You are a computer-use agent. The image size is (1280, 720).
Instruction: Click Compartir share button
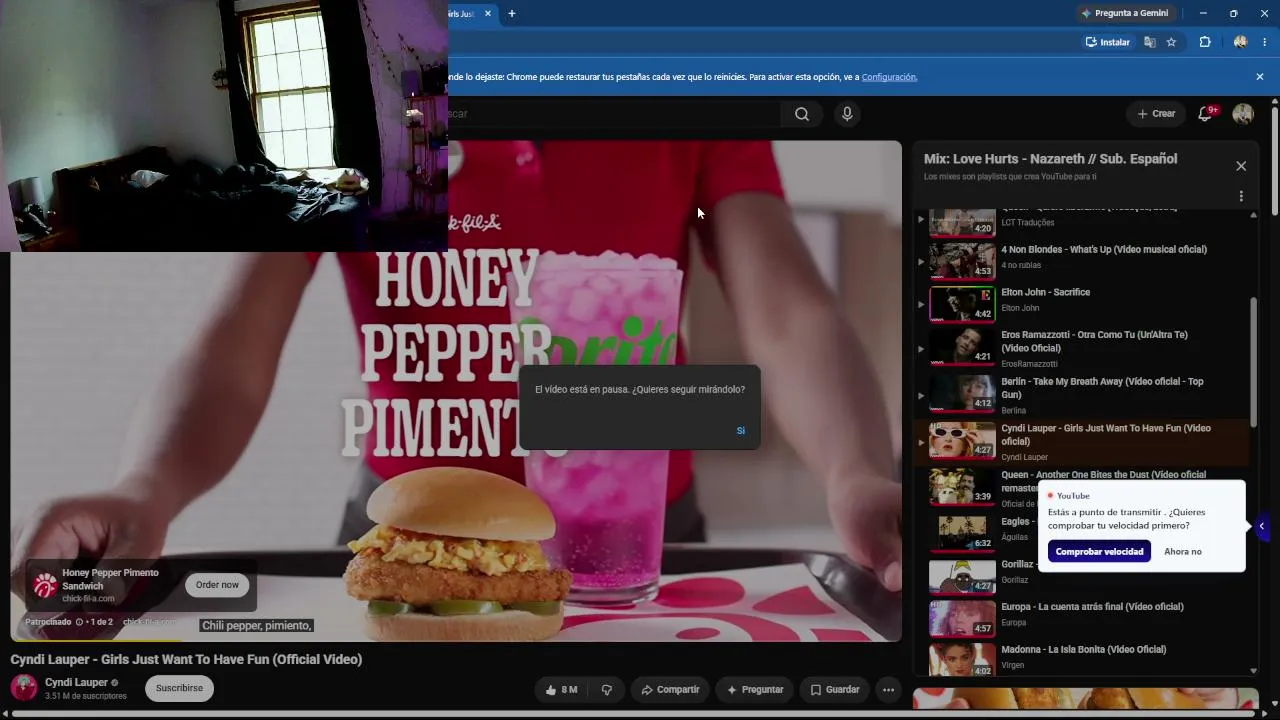pyautogui.click(x=670, y=689)
